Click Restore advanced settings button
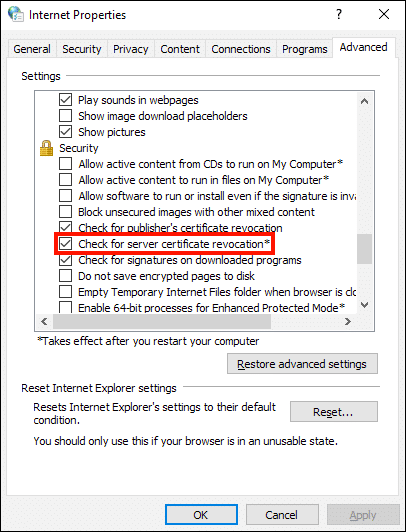406x532 pixels. tap(302, 364)
